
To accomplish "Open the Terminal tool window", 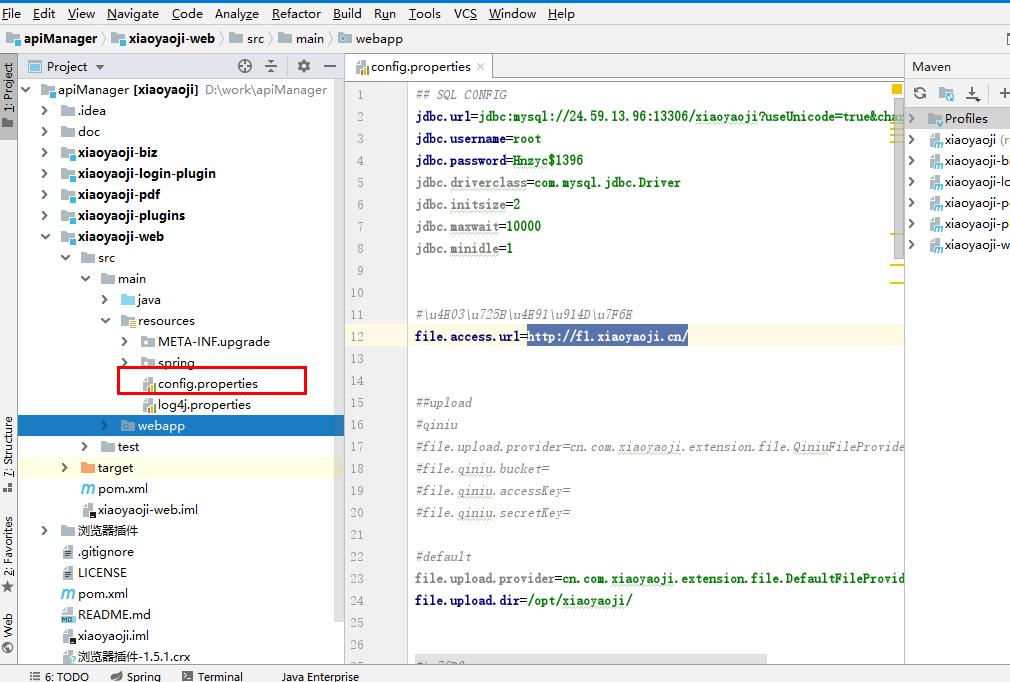I will tap(213, 675).
